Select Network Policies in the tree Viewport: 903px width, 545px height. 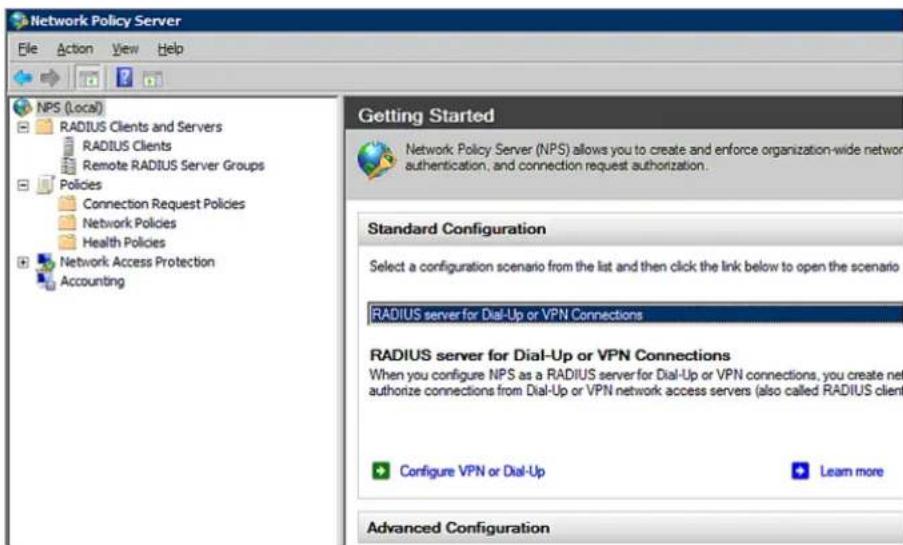point(129,223)
